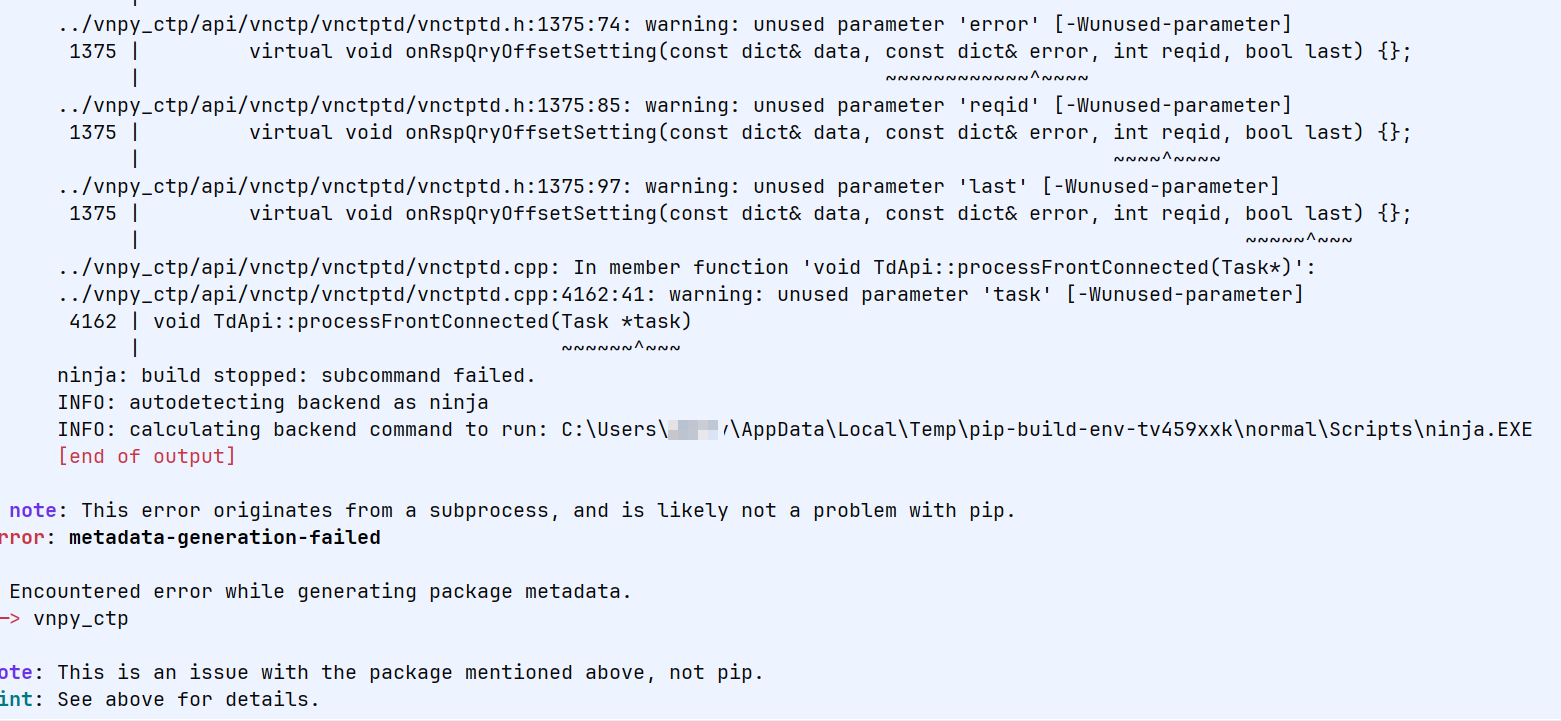Click the 'See above for details.' hint text
This screenshot has height=721, width=1561.
(x=188, y=699)
